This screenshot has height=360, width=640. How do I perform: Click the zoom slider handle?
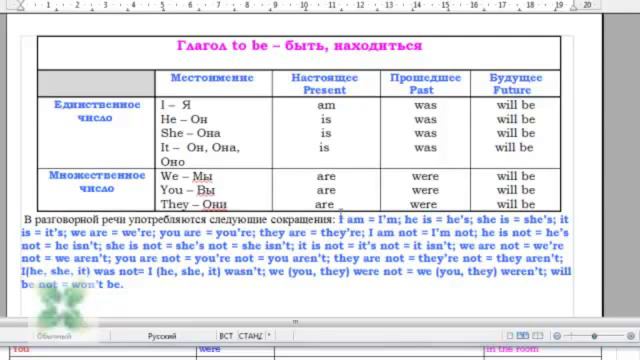pos(594,336)
